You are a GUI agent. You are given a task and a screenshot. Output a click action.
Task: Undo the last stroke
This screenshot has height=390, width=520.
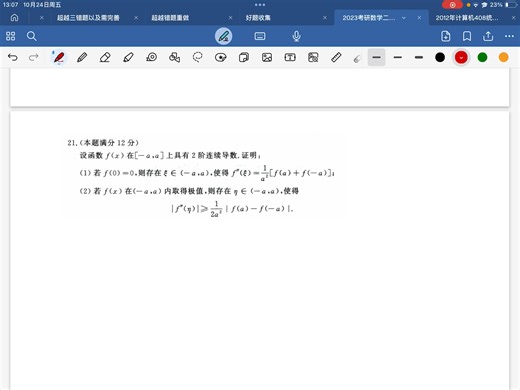(x=13, y=57)
